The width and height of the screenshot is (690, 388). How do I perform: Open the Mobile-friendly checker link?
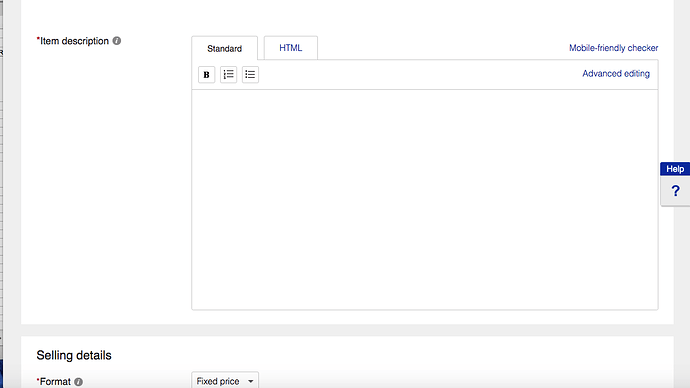coord(613,48)
